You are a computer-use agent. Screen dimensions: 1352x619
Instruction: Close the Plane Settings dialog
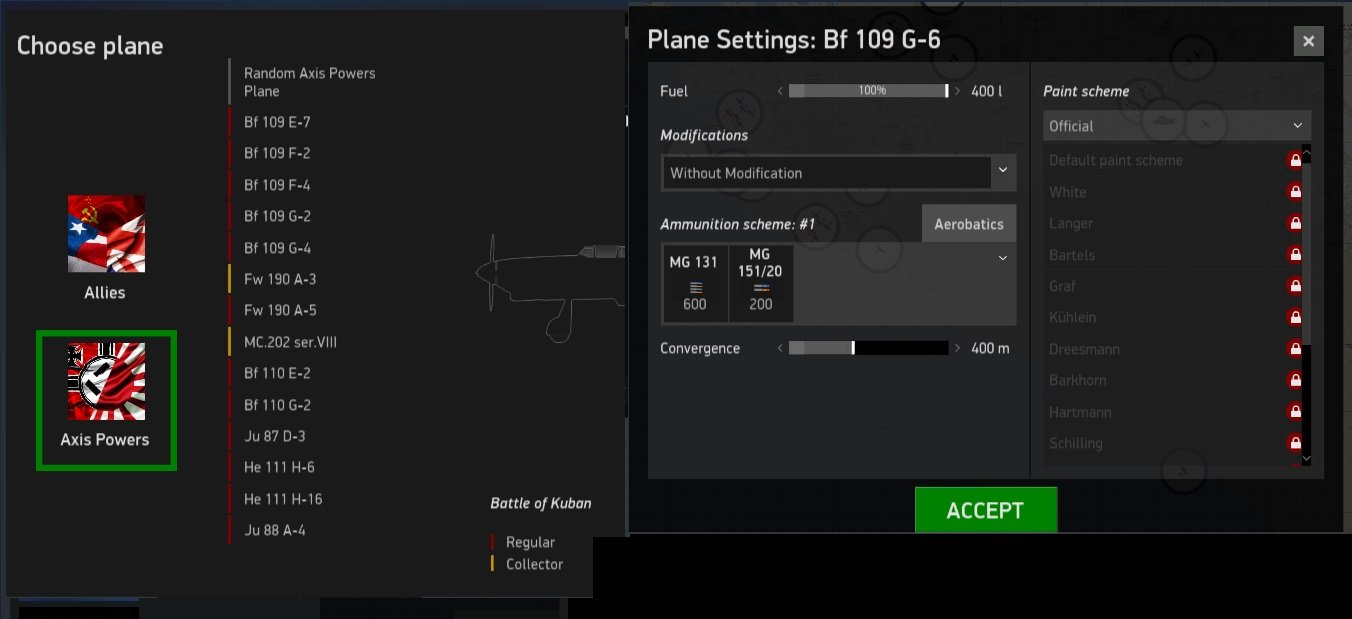tap(1308, 41)
